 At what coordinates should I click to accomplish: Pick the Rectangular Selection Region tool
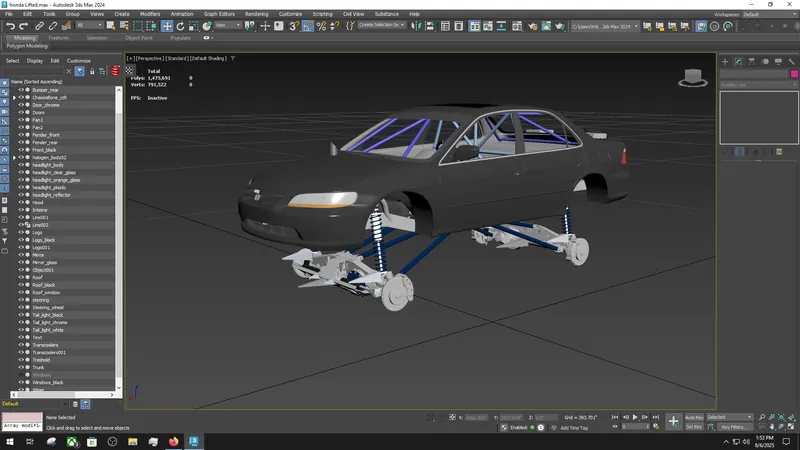(138, 26)
